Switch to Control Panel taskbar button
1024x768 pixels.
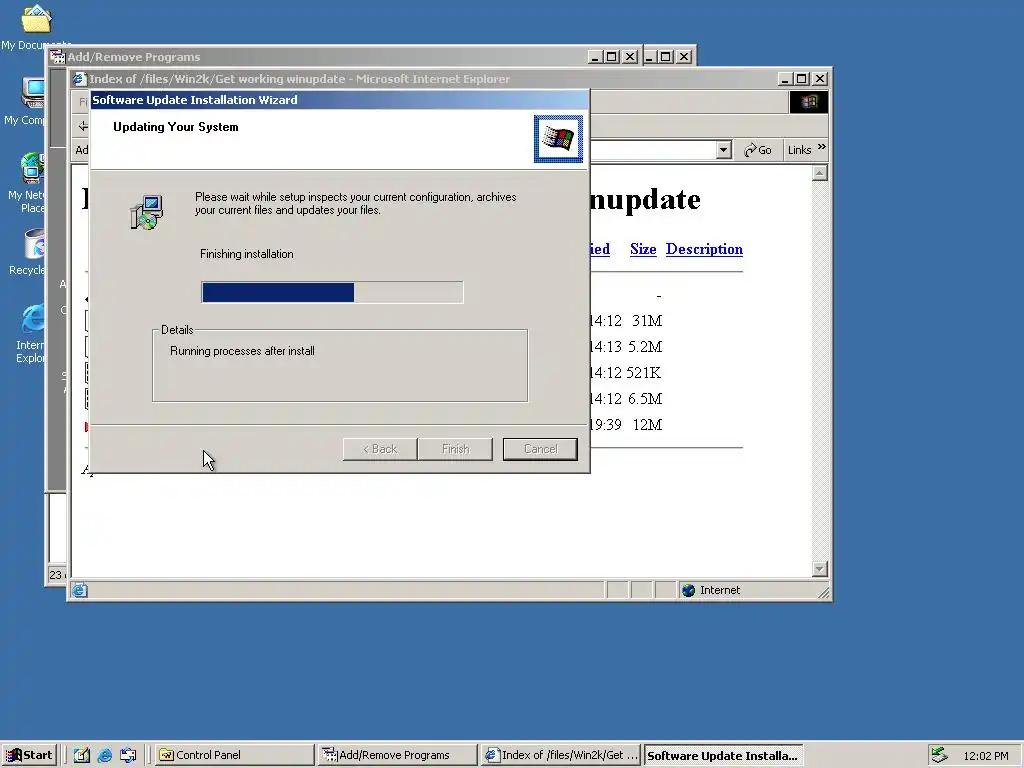[x=234, y=755]
